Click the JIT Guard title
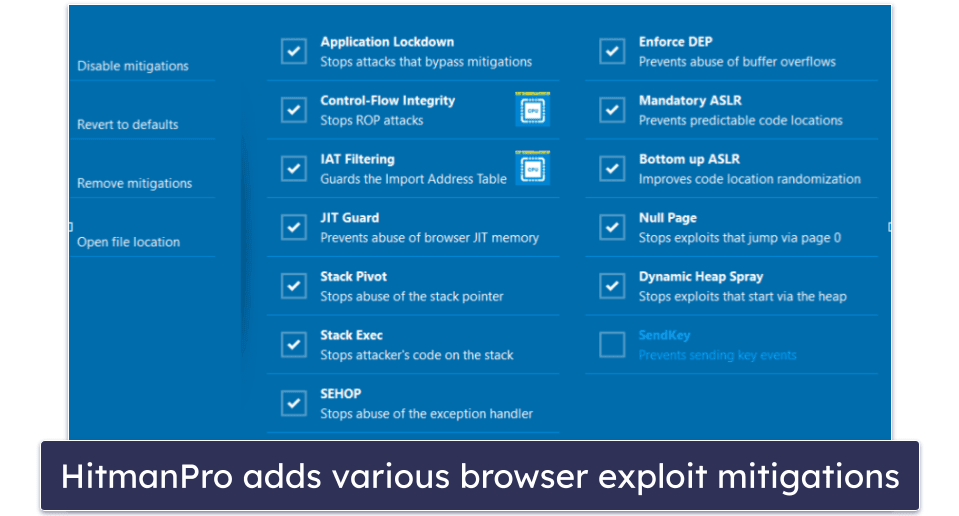Viewport: 959px width, 516px height. point(349,218)
